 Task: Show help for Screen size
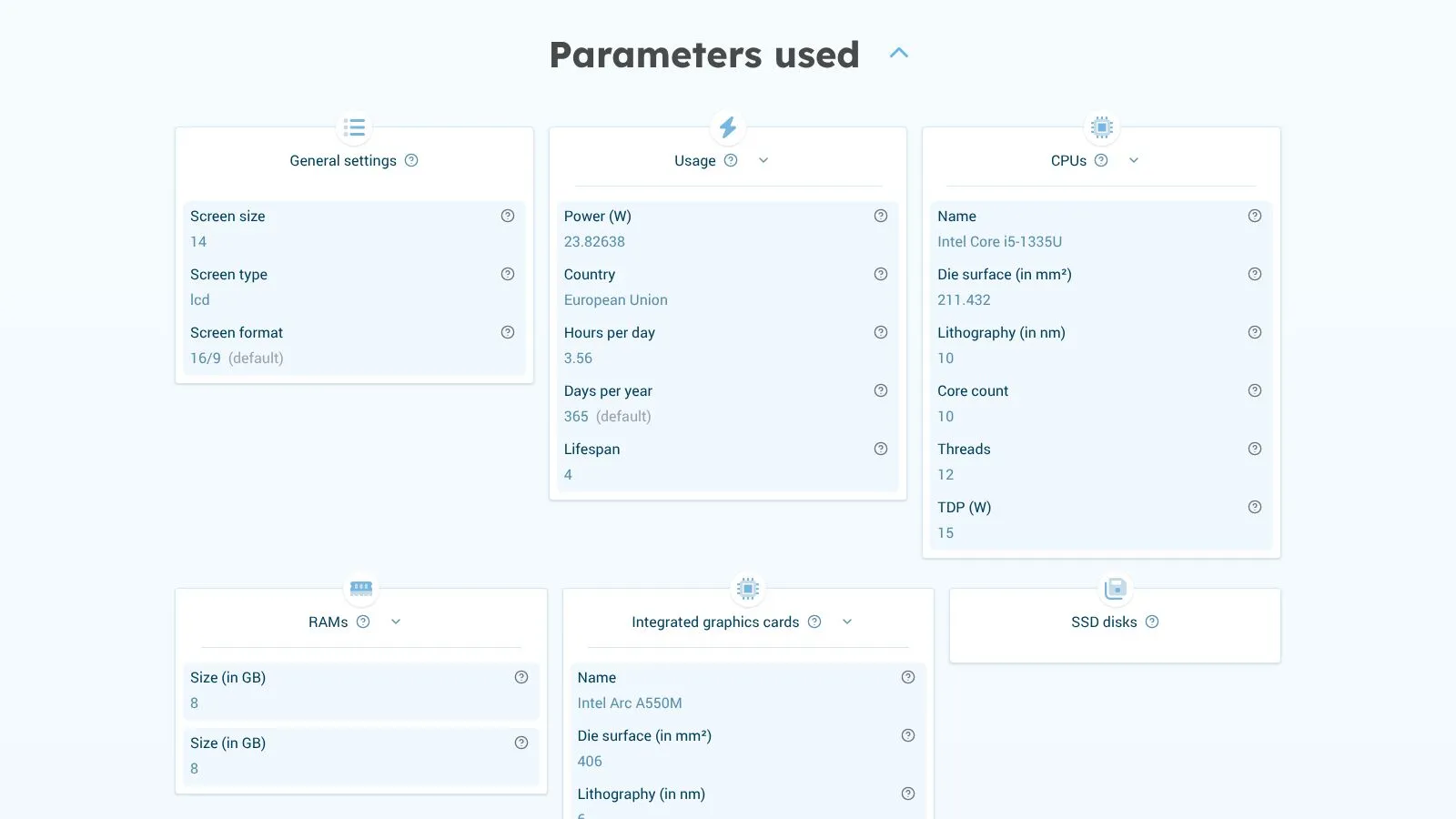click(508, 216)
